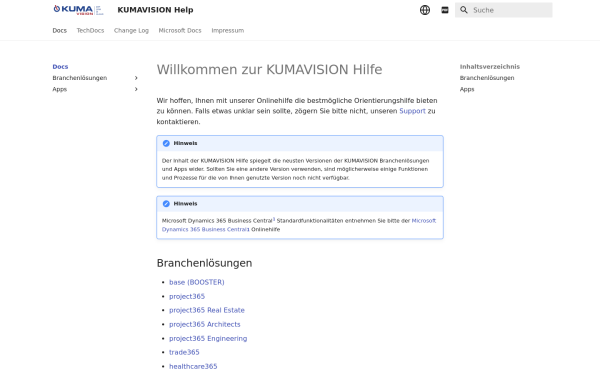Open the Change Log tab
This screenshot has height=375, width=600.
[x=131, y=31]
